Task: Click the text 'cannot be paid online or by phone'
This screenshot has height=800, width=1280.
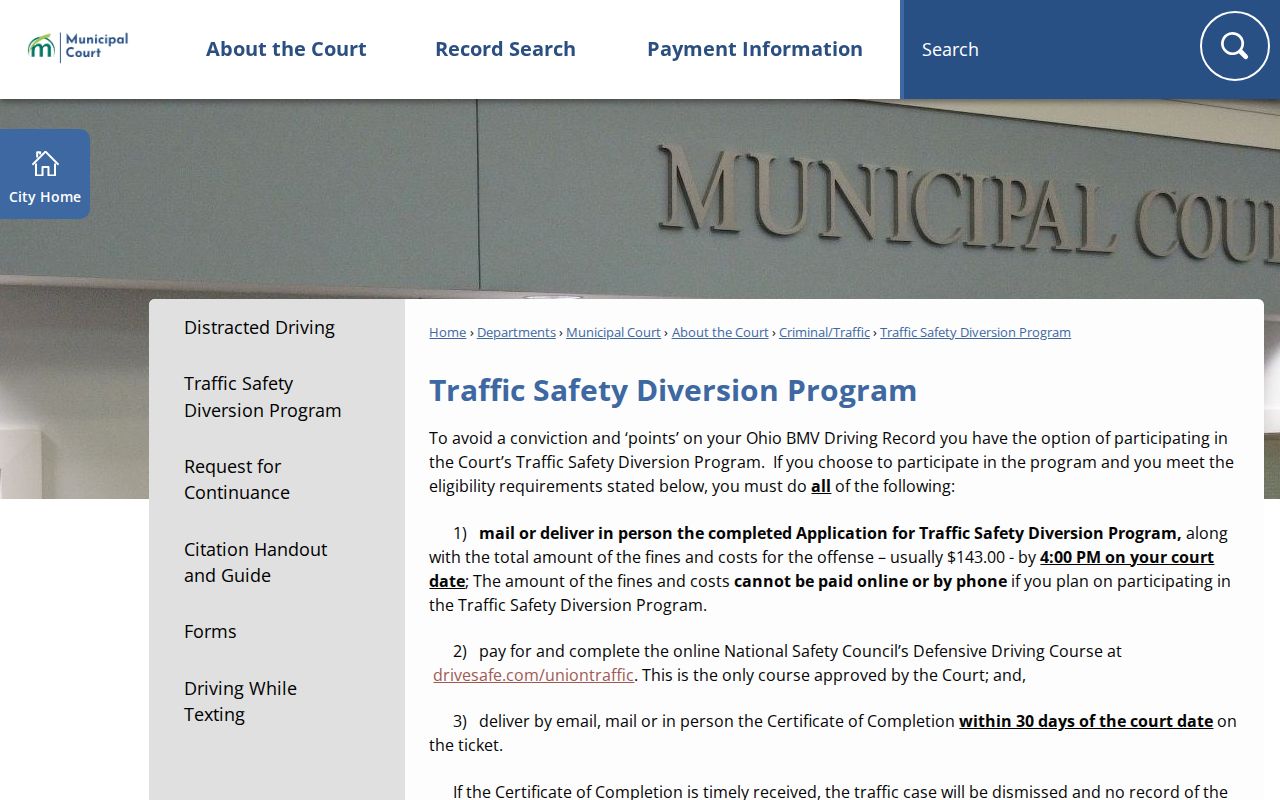Action: 870,581
